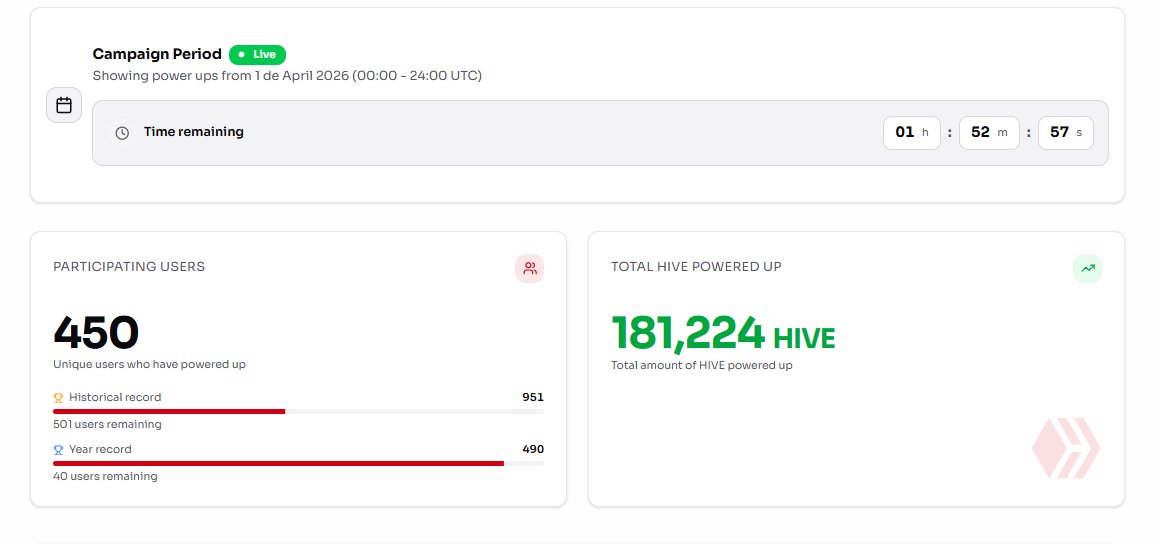
Task: Click the '40 users remaining' text
Action: coord(105,476)
